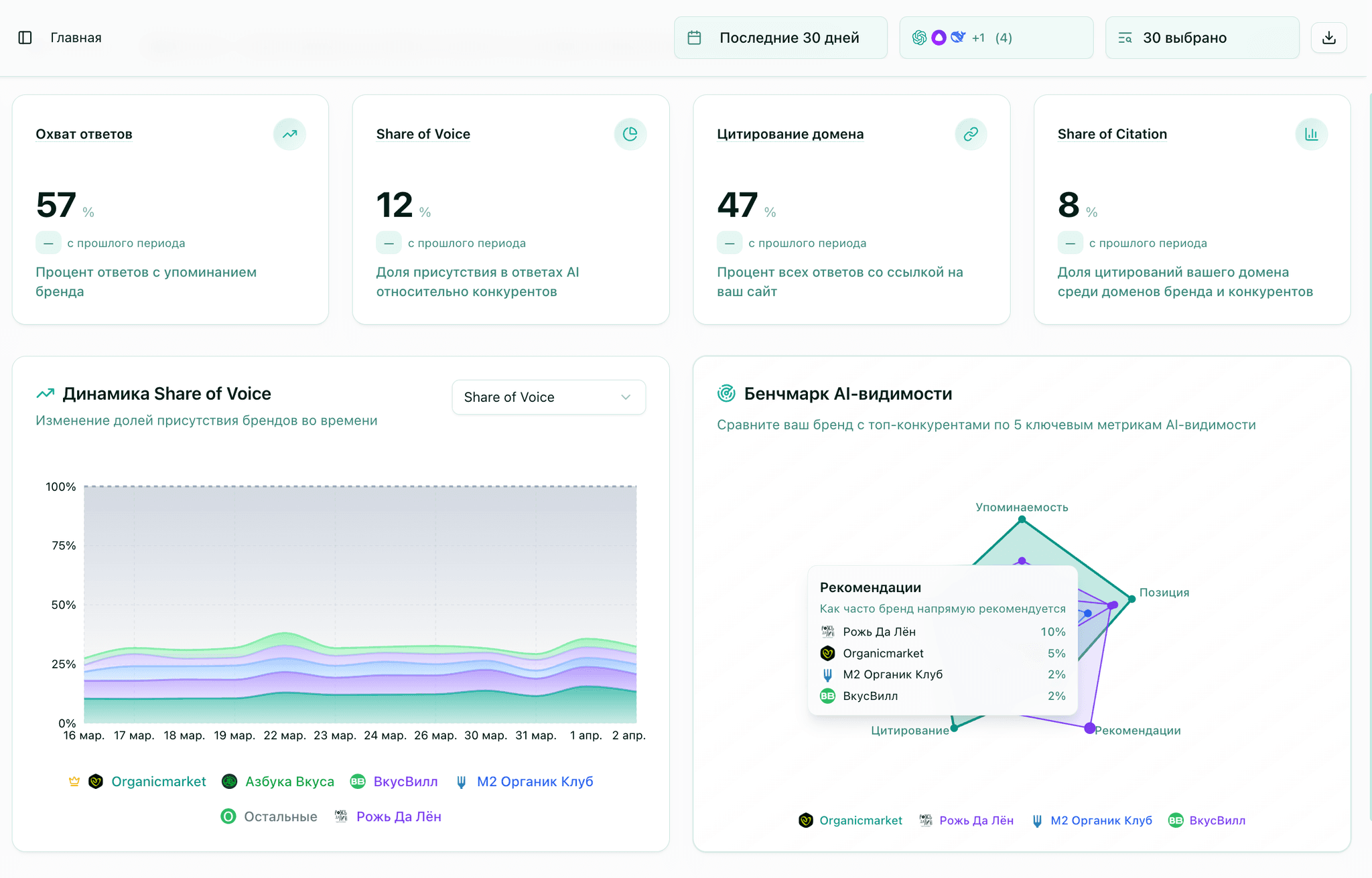Viewport: 1372px width, 878px height.
Task: Click the calendar icon in date filter
Action: tap(694, 38)
